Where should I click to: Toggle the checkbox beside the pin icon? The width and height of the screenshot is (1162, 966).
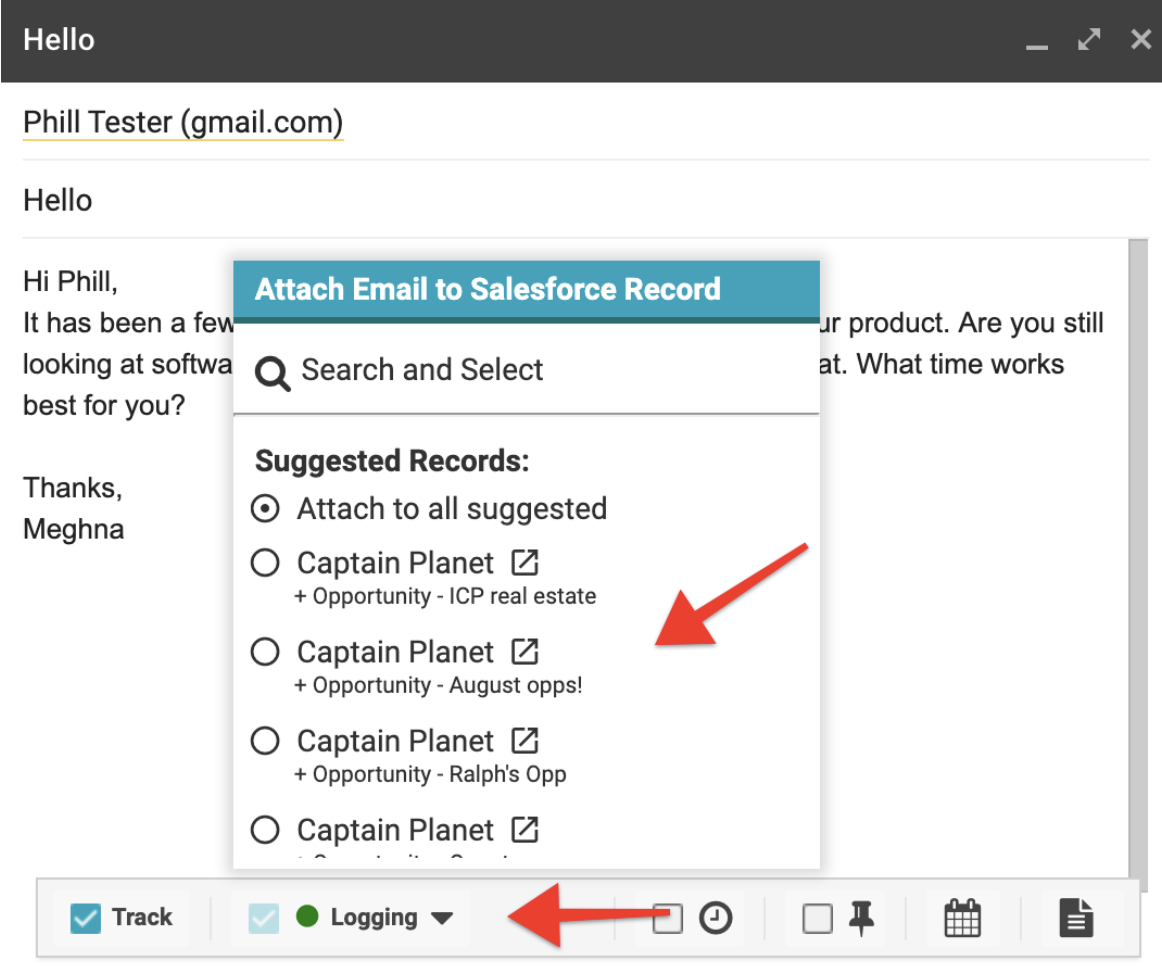pyautogui.click(x=817, y=919)
